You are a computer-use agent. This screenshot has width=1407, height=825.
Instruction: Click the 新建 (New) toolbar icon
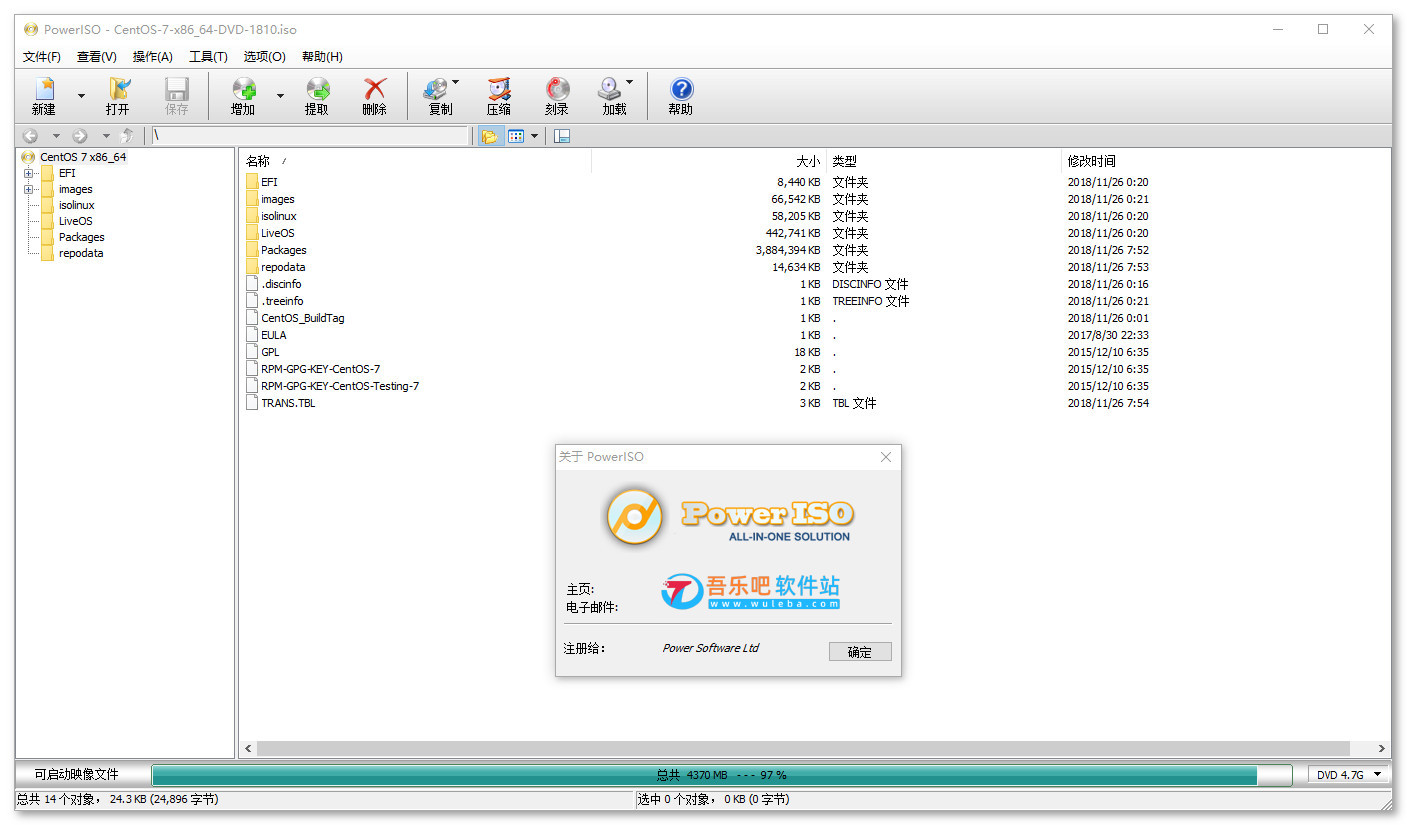(44, 89)
